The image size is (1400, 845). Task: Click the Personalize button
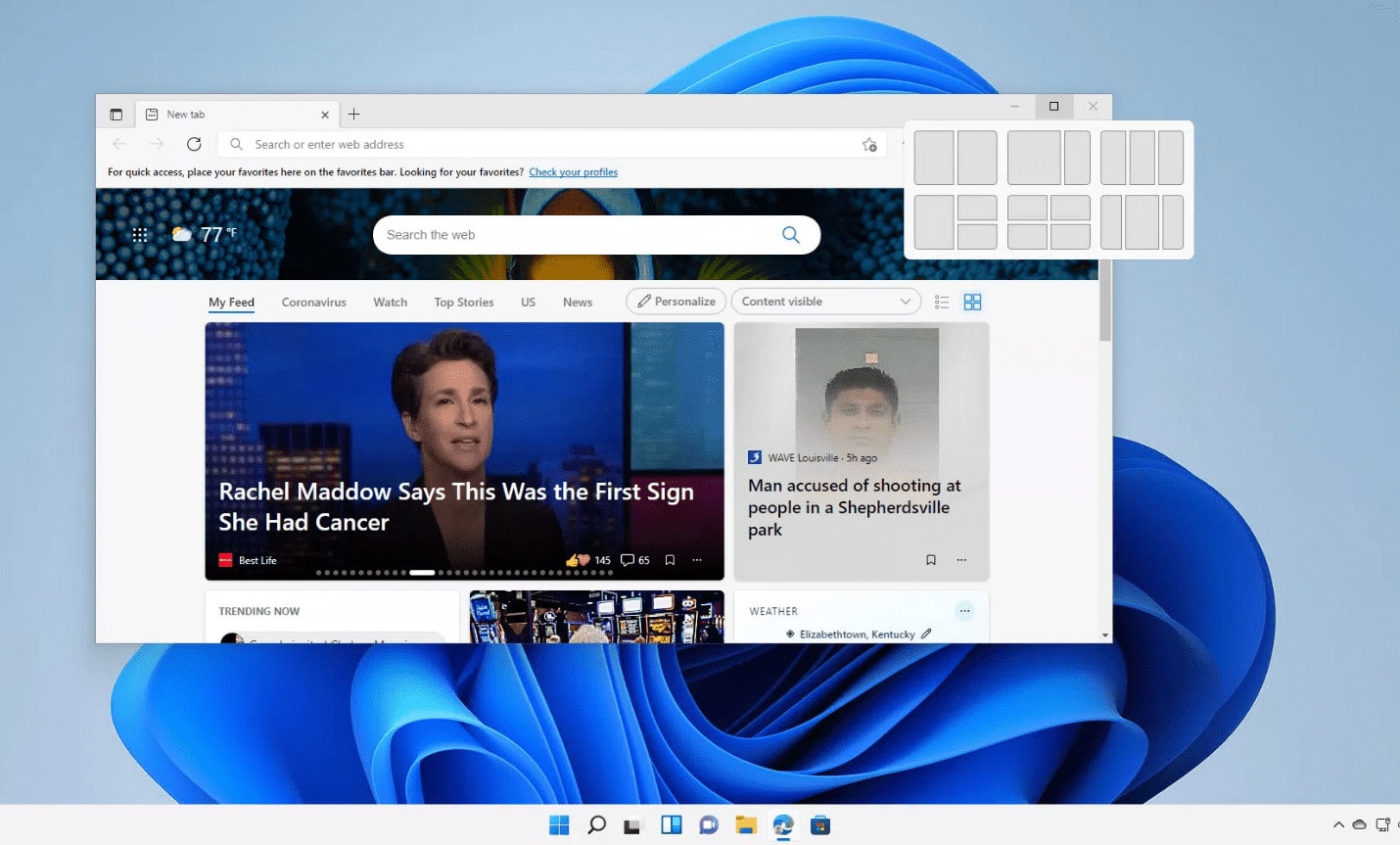(677, 302)
